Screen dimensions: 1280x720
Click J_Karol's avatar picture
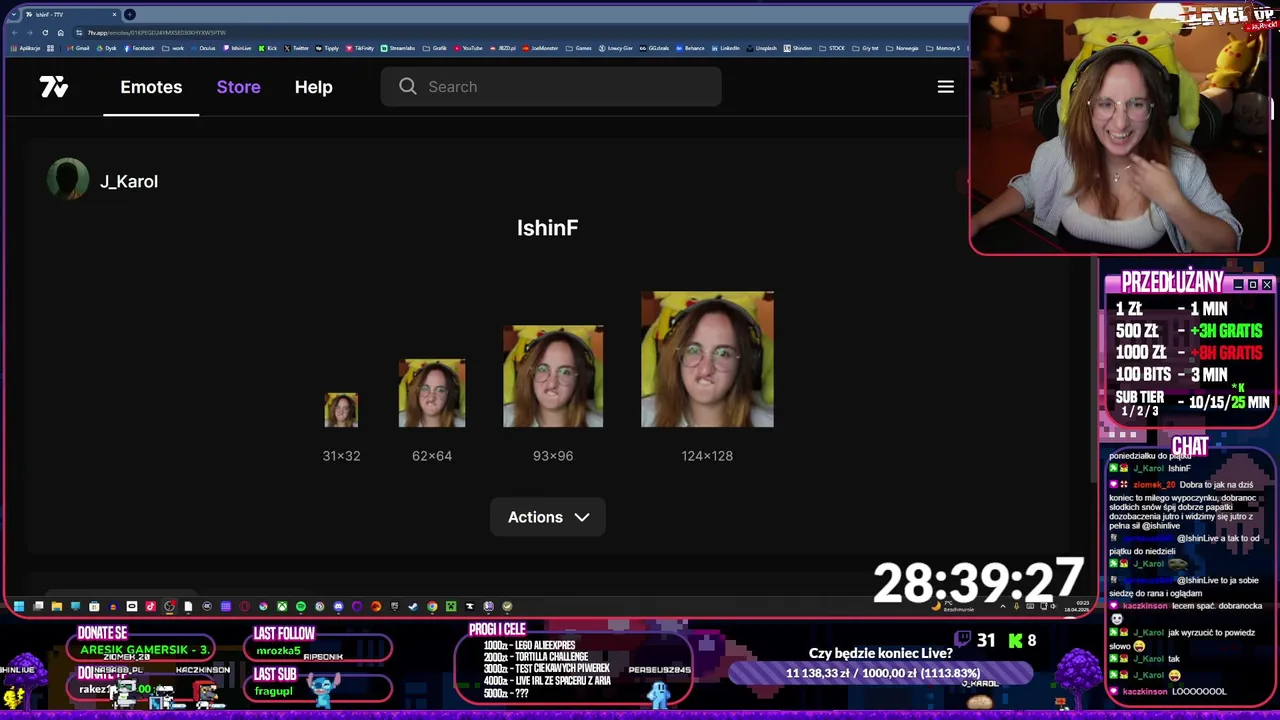click(68, 180)
